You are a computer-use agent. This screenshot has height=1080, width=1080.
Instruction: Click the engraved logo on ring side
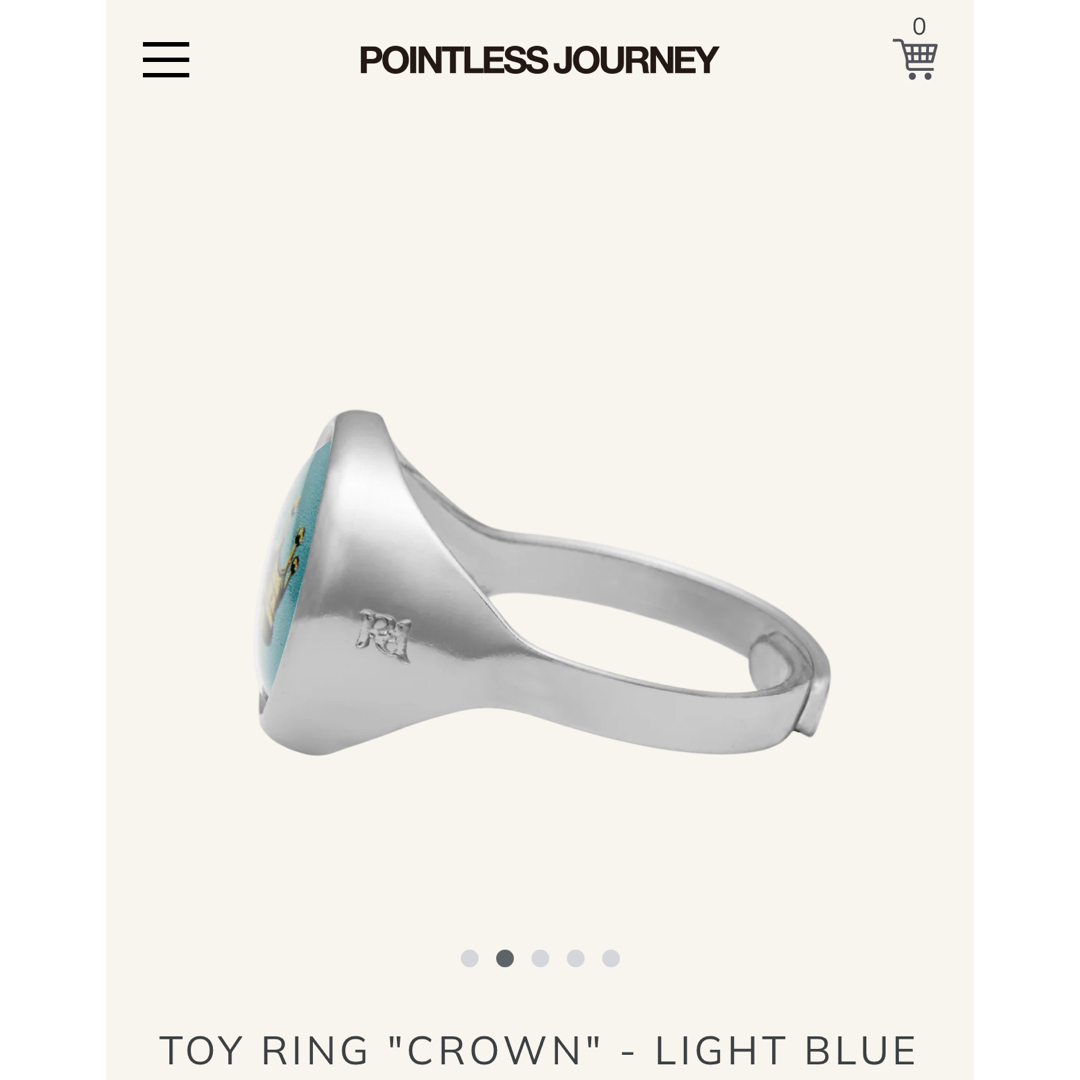[384, 635]
